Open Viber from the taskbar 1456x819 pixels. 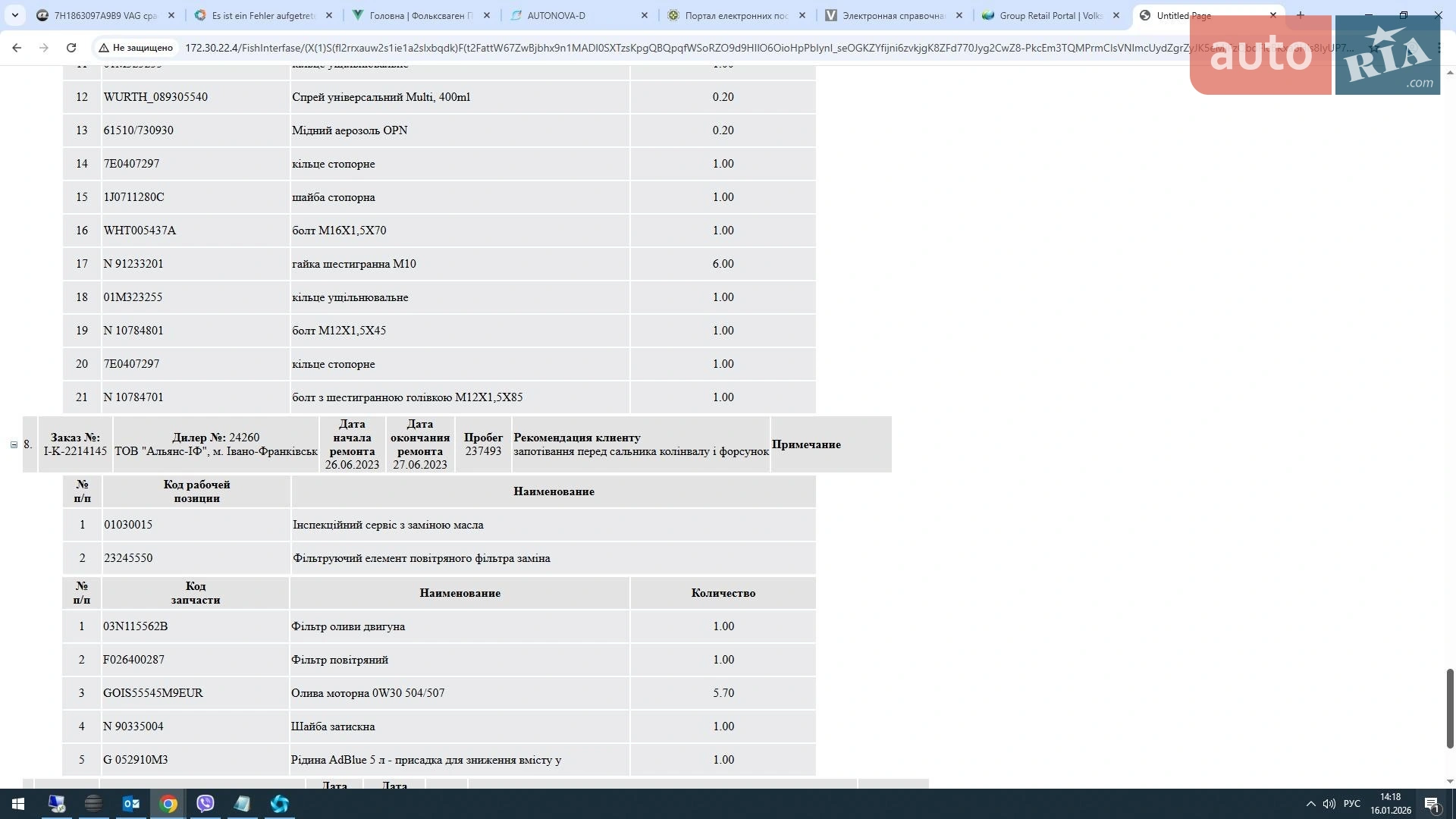tap(206, 804)
